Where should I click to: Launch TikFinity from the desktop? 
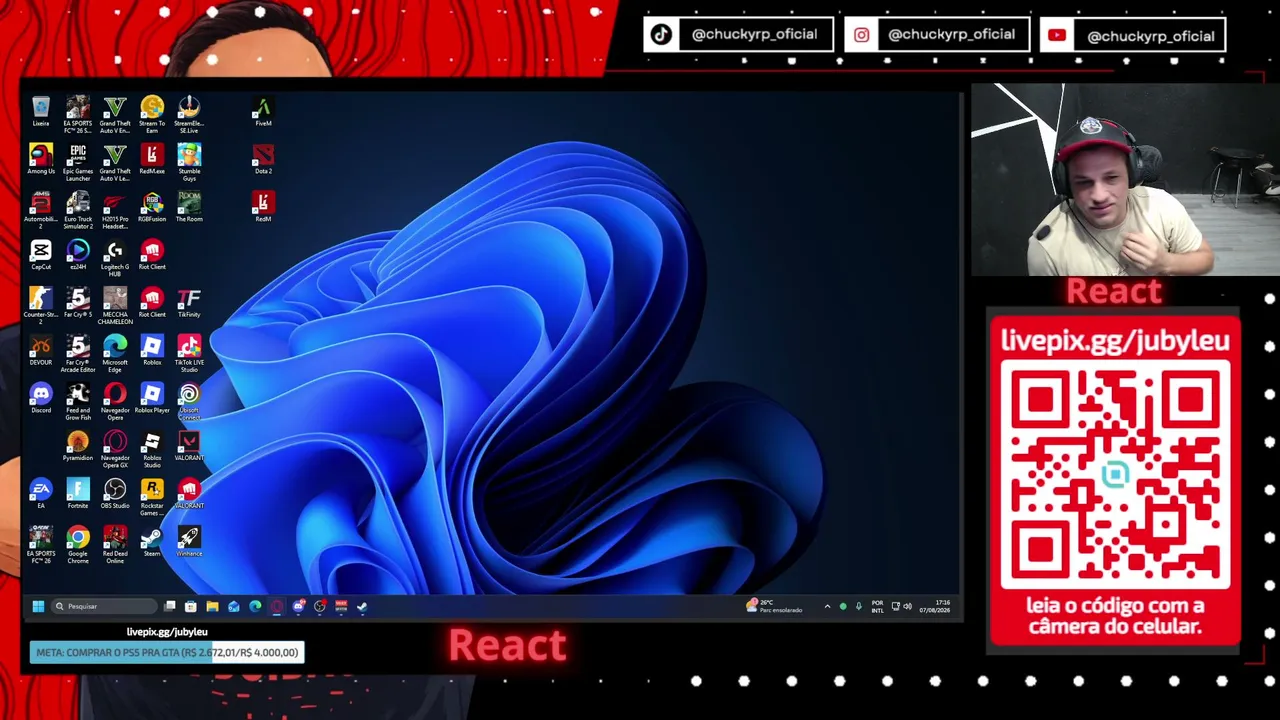click(x=189, y=304)
